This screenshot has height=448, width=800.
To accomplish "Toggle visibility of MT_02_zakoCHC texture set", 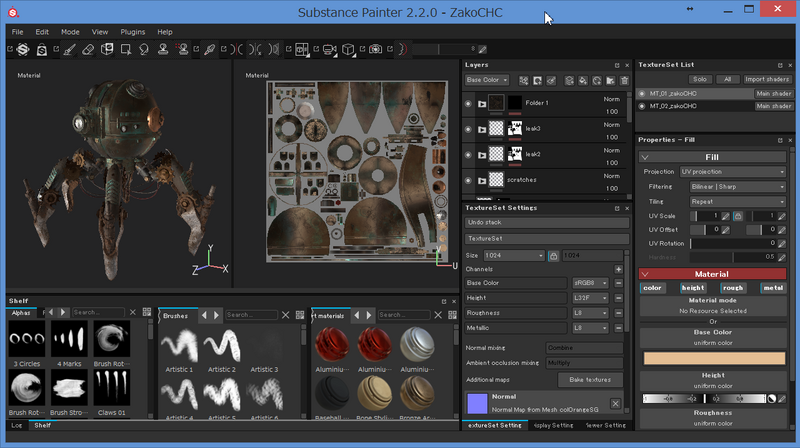I will click(642, 106).
